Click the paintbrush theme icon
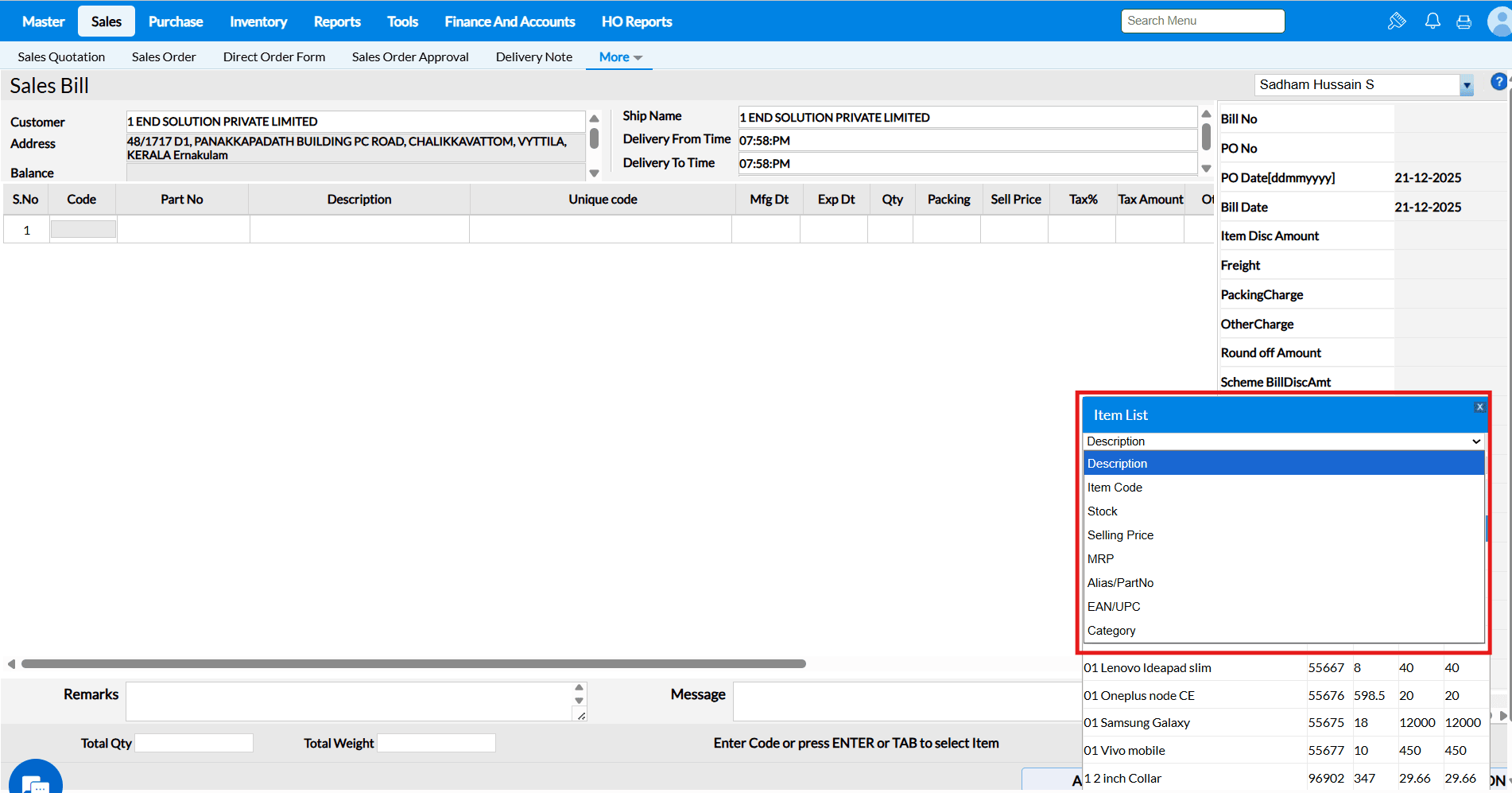Image resolution: width=1512 pixels, height=793 pixels. coord(1396,21)
